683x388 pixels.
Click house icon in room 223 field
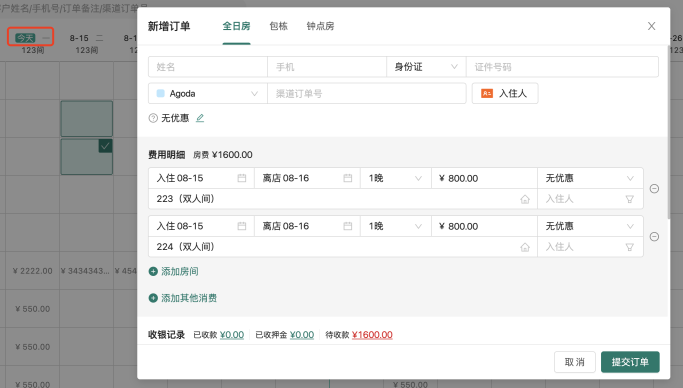(525, 199)
